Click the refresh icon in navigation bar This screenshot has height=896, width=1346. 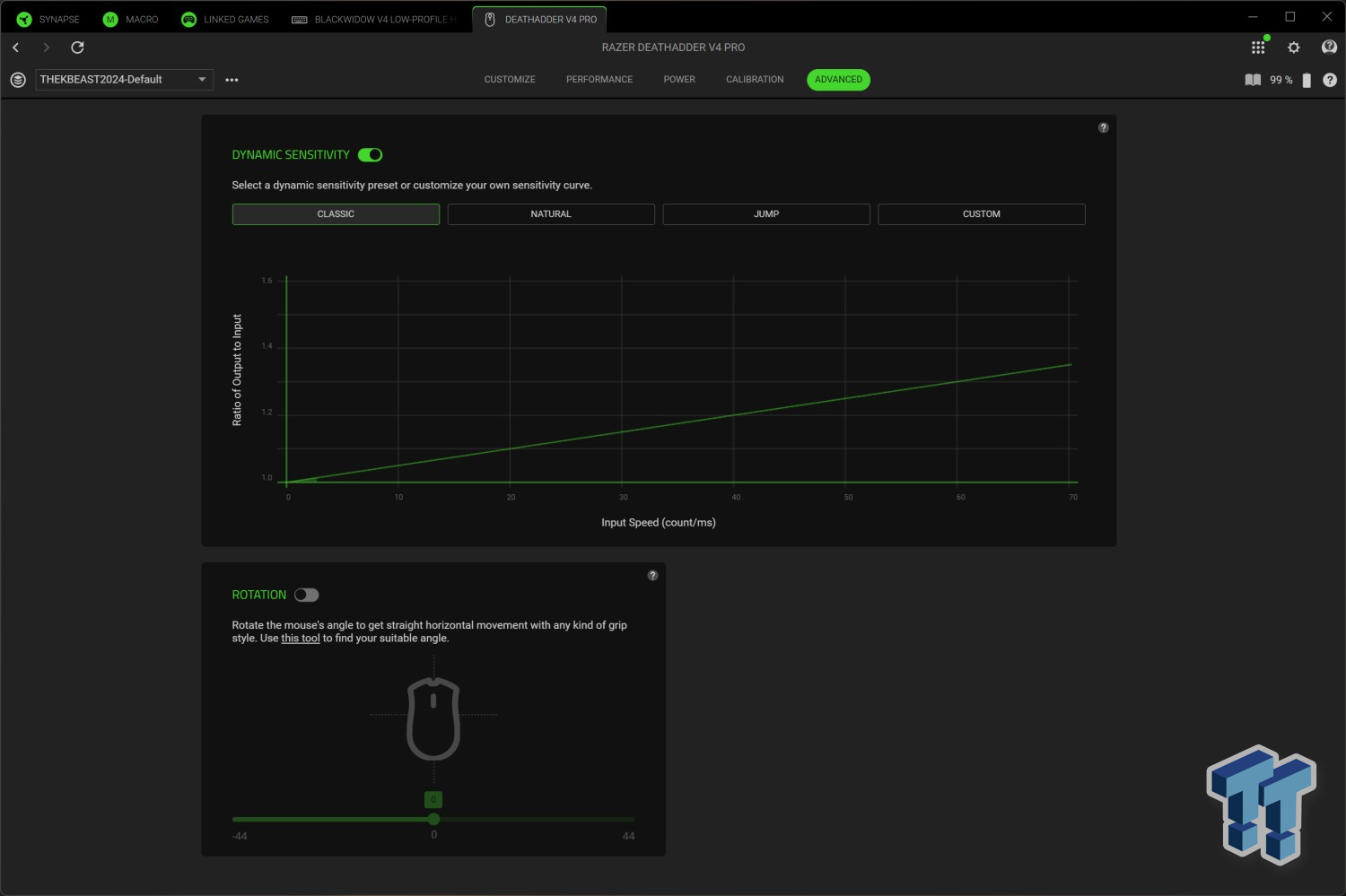pos(77,48)
